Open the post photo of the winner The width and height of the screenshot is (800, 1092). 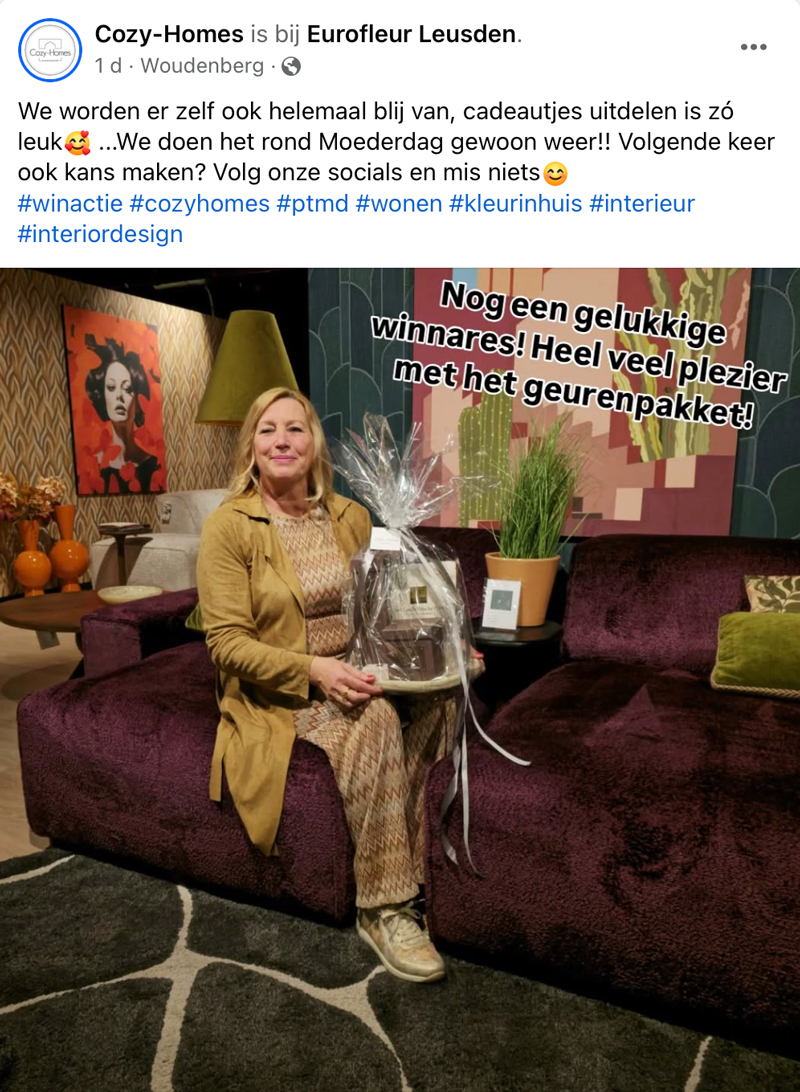pos(400,680)
